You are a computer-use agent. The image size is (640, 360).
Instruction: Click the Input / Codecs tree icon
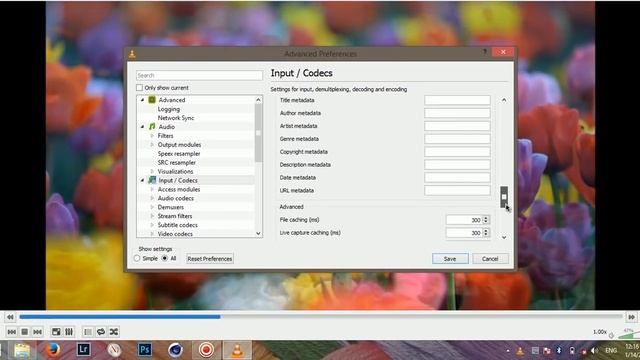click(x=152, y=180)
